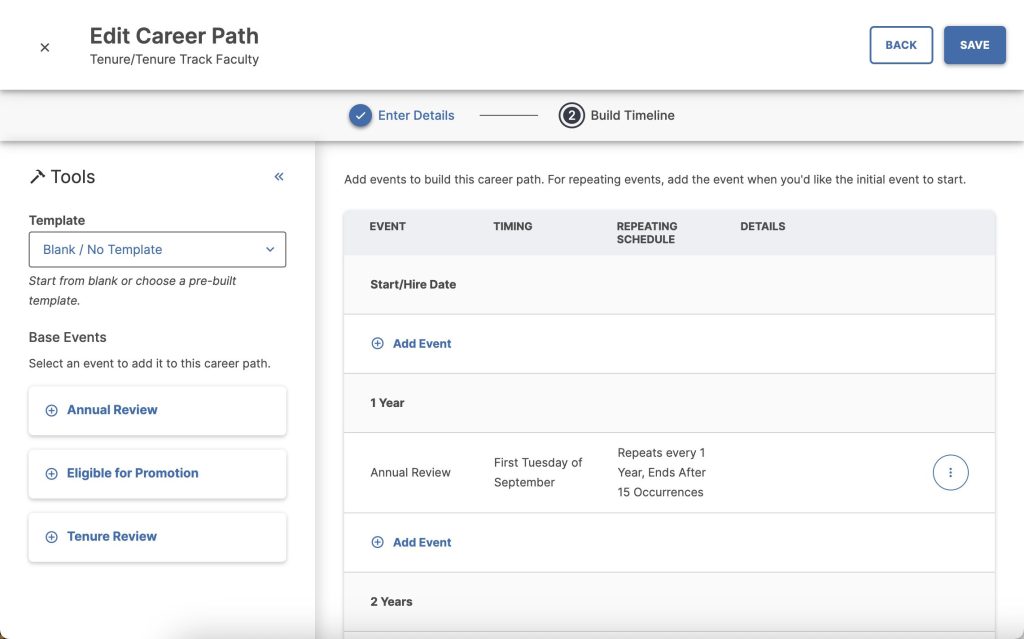Close the Edit Career Path dialog

pos(44,47)
